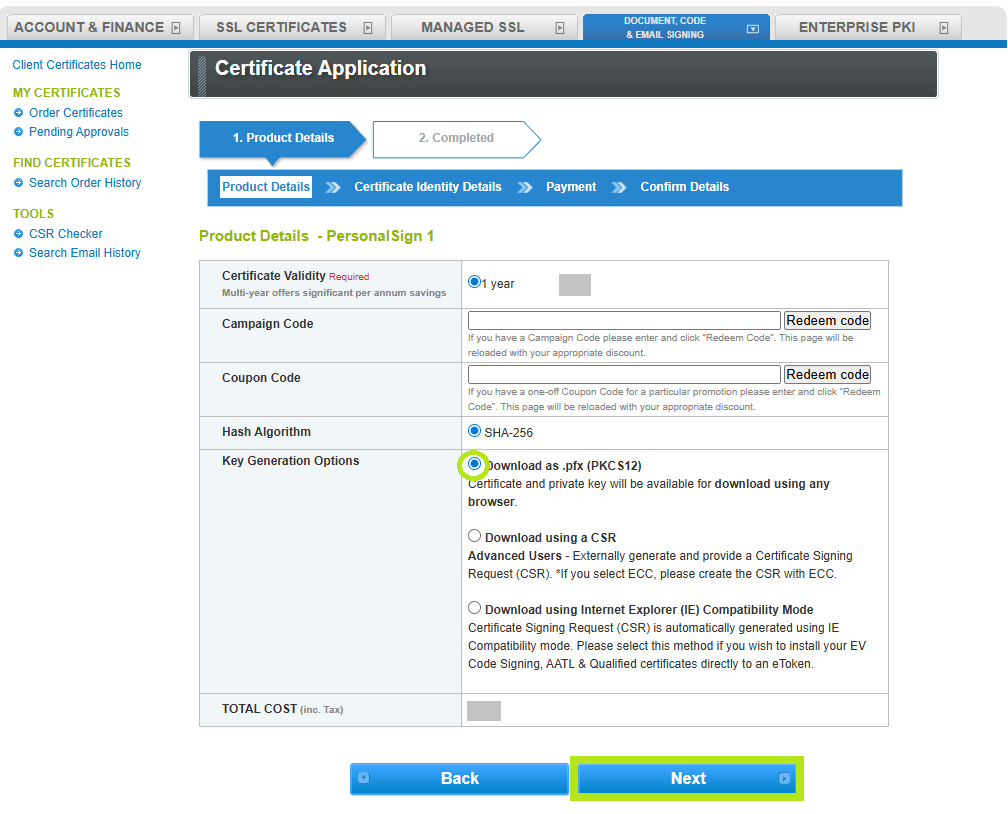
Task: Click the bullet icon beside Search Order History
Action: pyautogui.click(x=18, y=183)
